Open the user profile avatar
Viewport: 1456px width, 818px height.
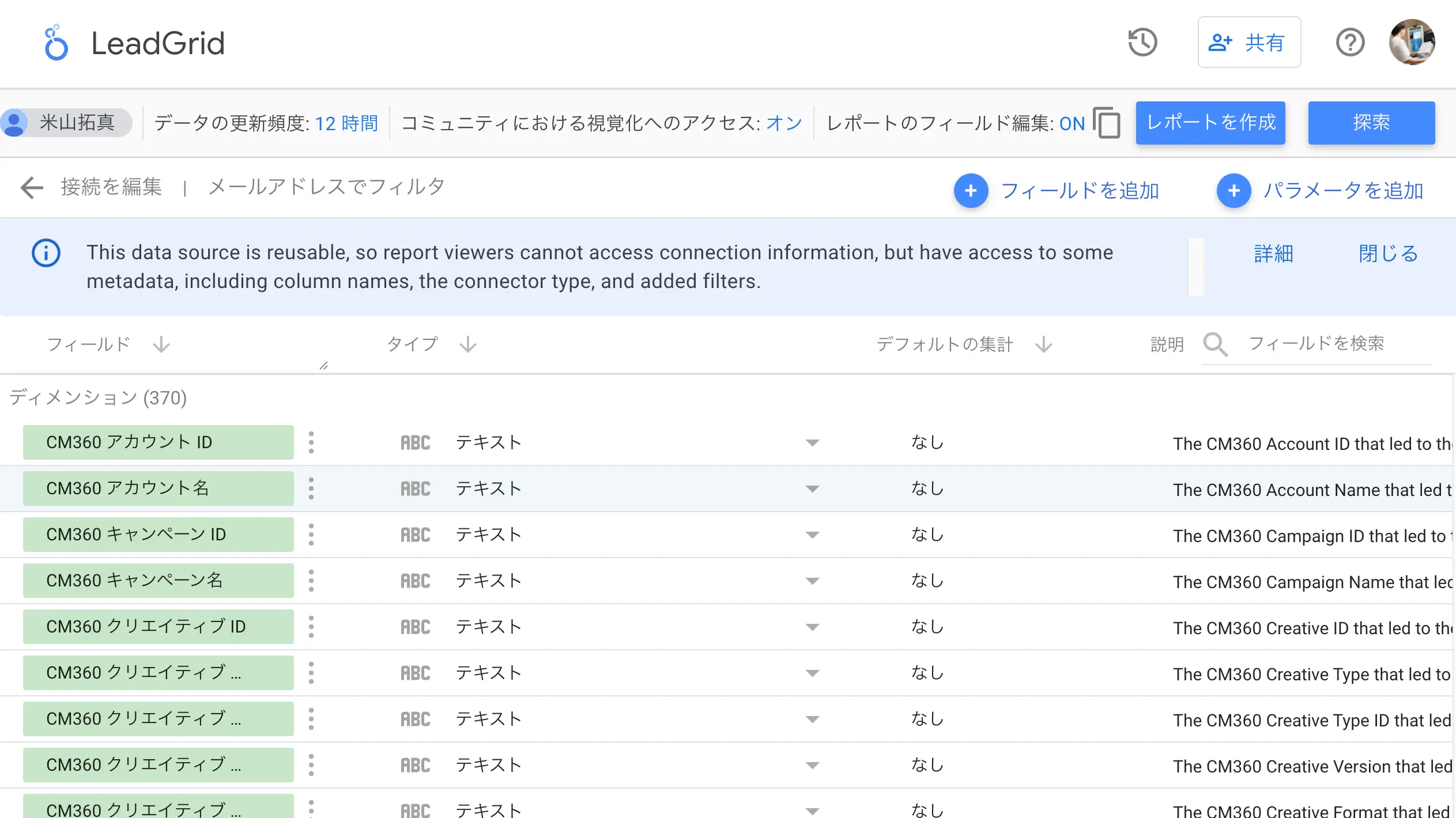1412,42
